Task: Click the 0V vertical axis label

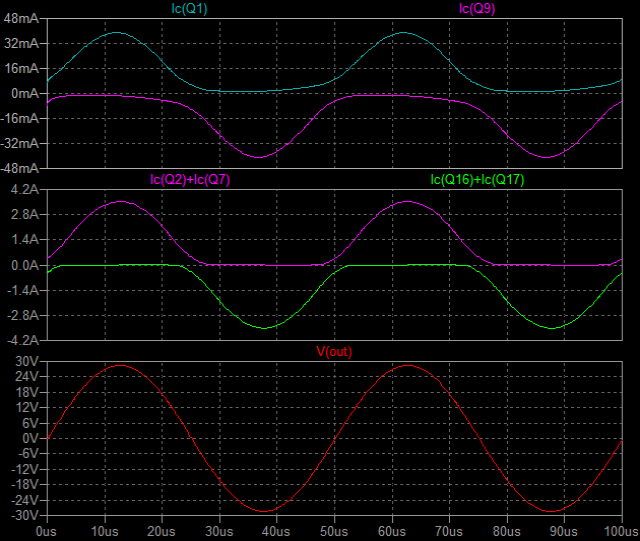Action: [28, 438]
